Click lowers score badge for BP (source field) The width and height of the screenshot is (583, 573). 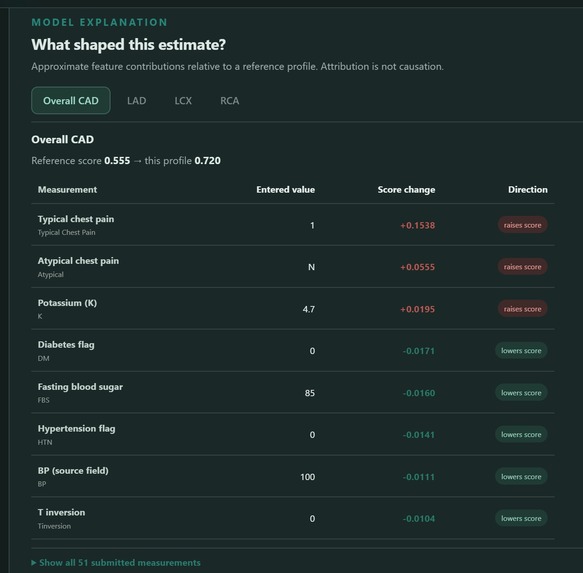(521, 476)
